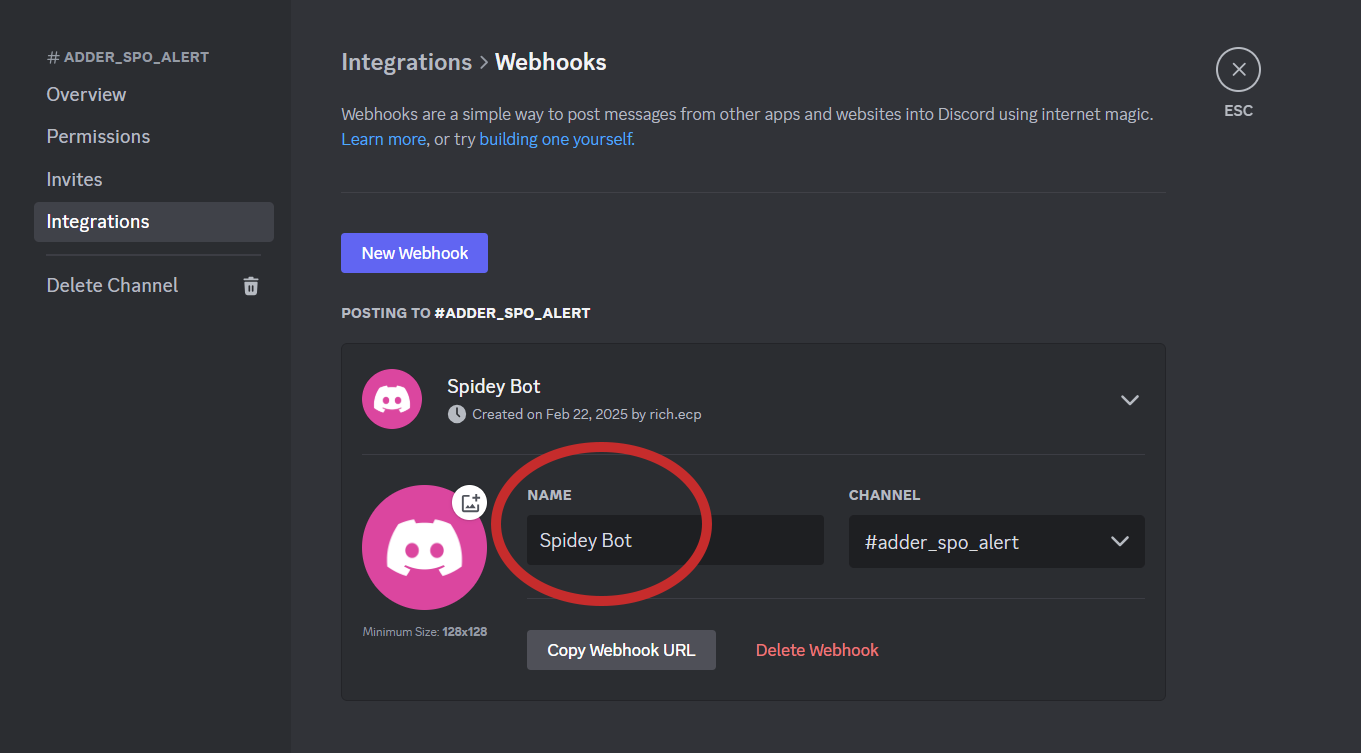Screen dimensions: 1361x753
Task: Click the building one yourself link
Action: point(555,139)
